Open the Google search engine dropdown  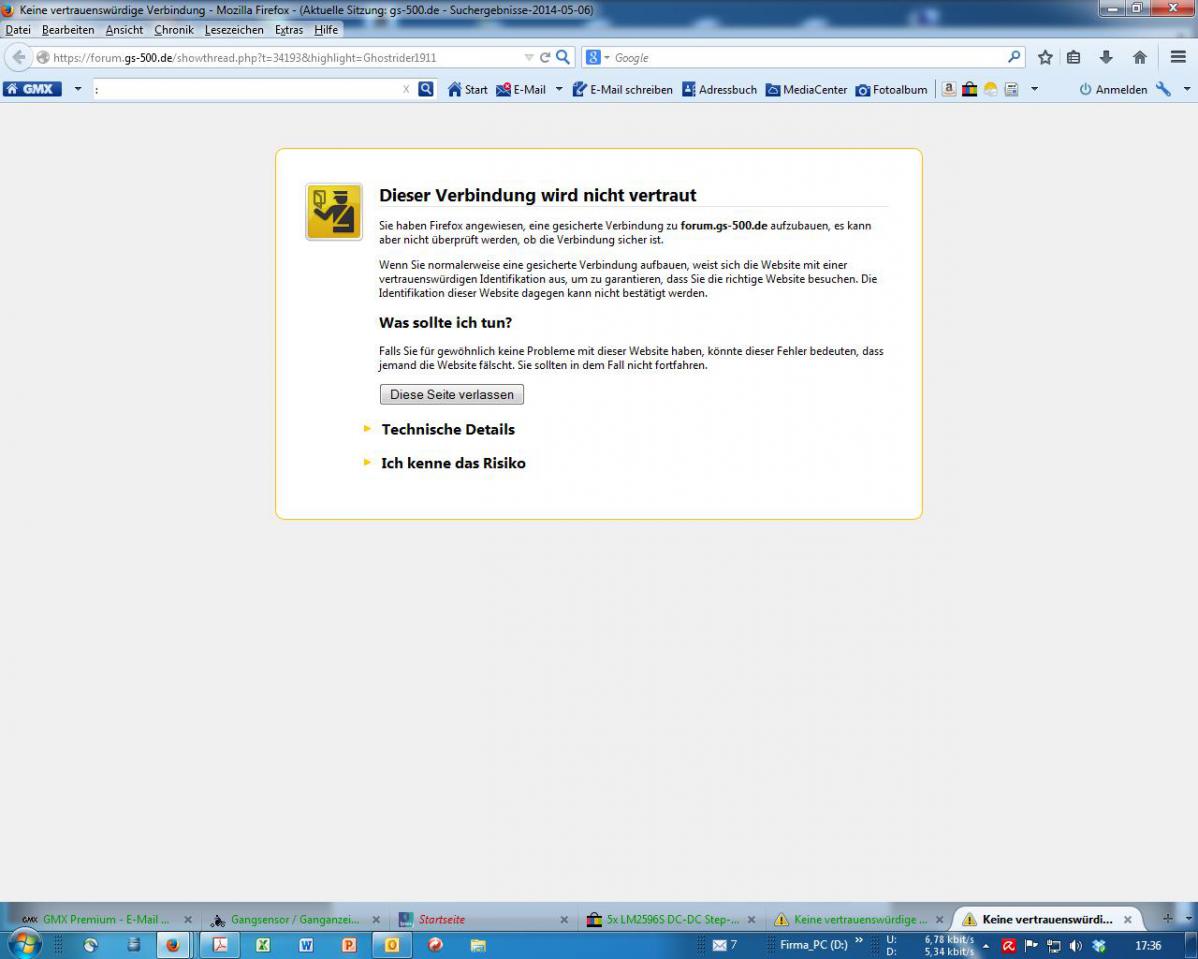click(598, 58)
